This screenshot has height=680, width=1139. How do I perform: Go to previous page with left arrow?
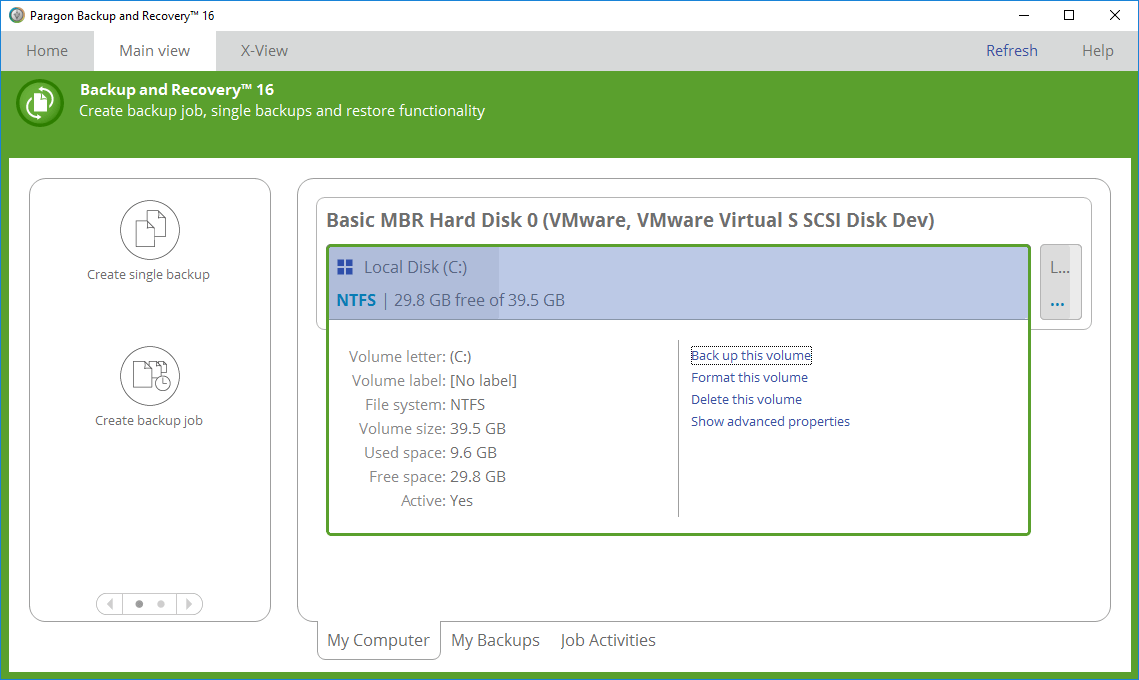[x=110, y=604]
